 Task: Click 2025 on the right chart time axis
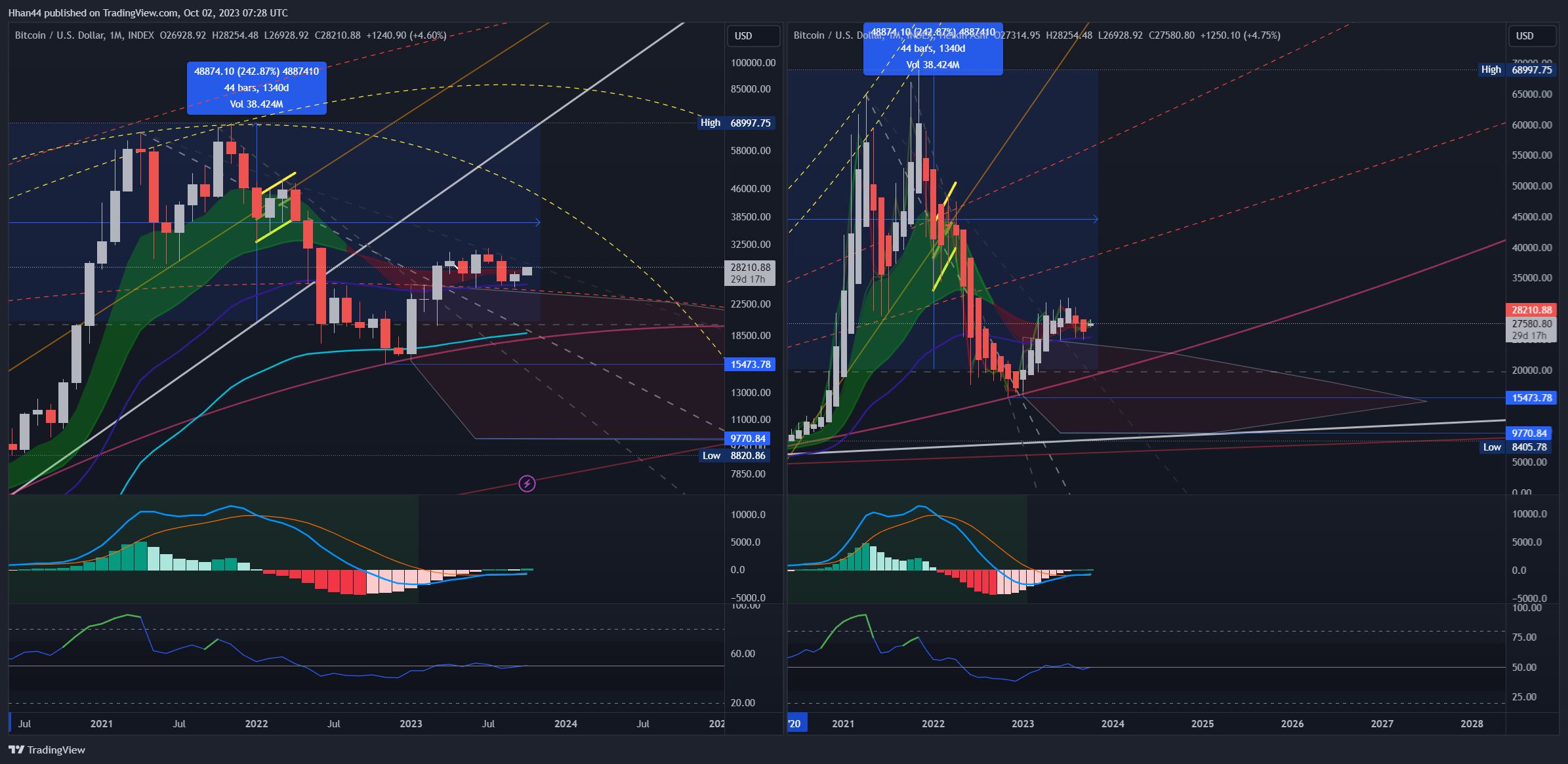pyautogui.click(x=1202, y=724)
